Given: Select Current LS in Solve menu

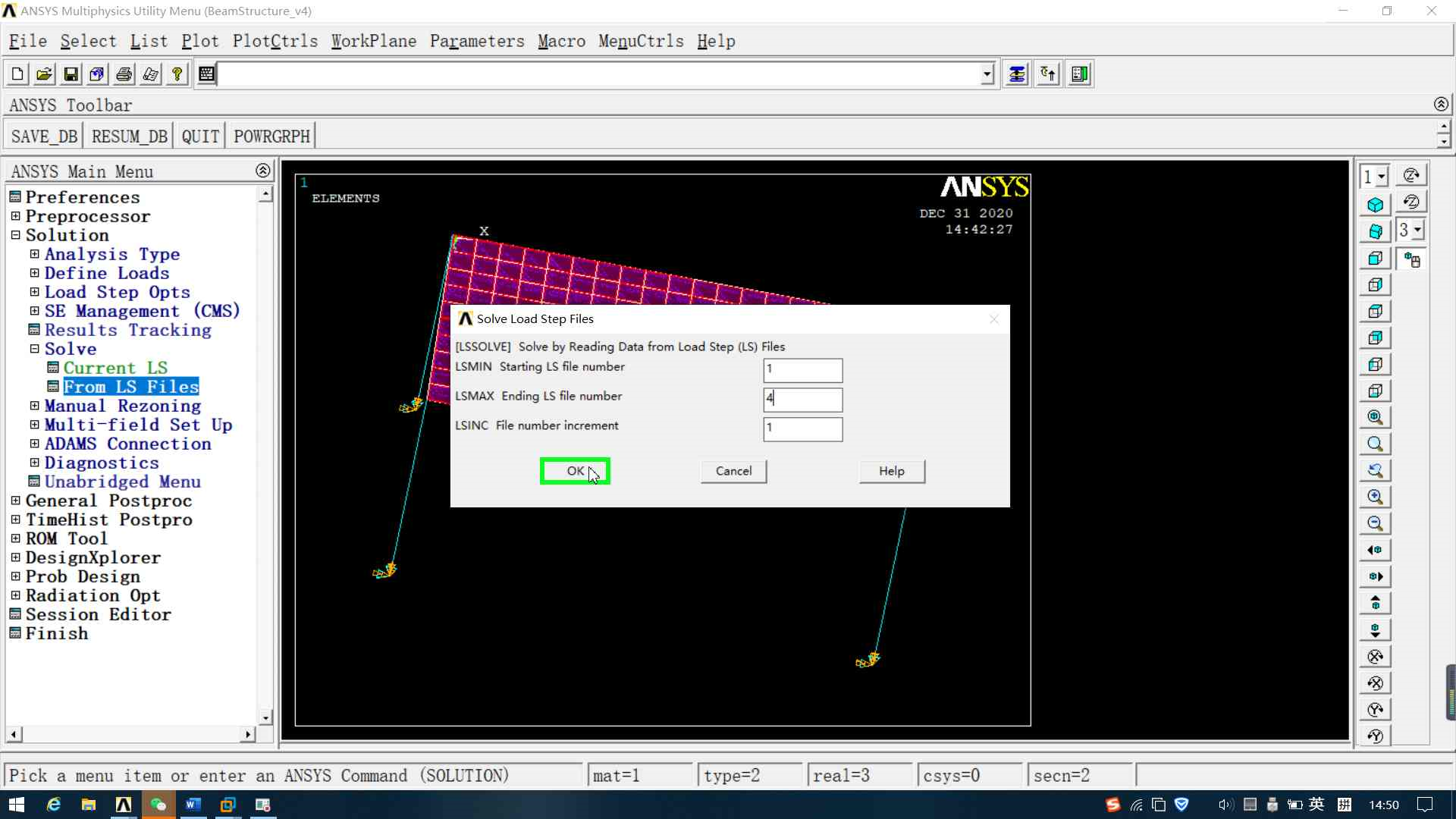Looking at the screenshot, I should 115,368.
